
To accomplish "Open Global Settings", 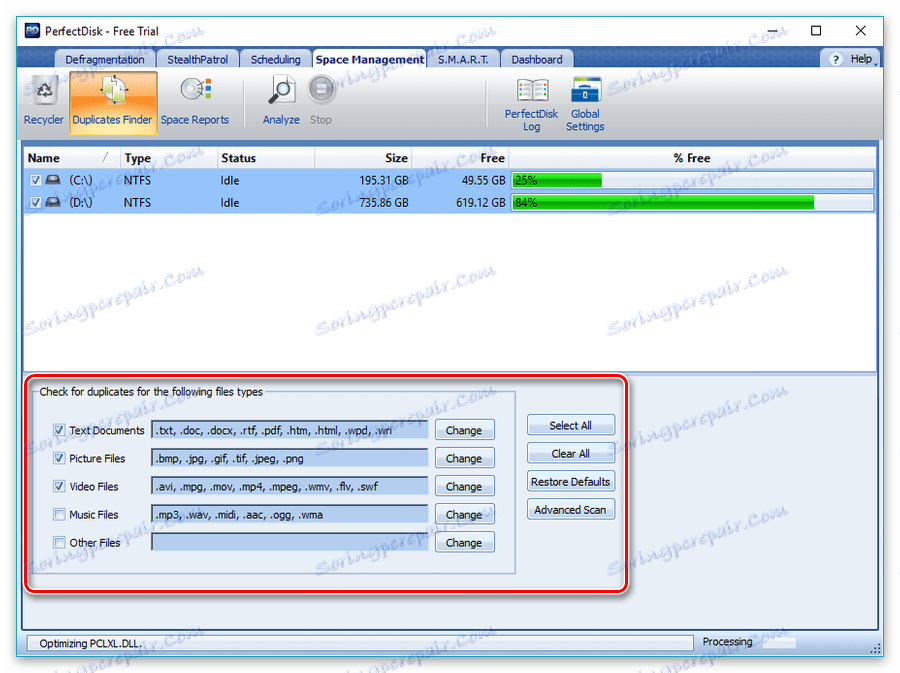I will (585, 104).
